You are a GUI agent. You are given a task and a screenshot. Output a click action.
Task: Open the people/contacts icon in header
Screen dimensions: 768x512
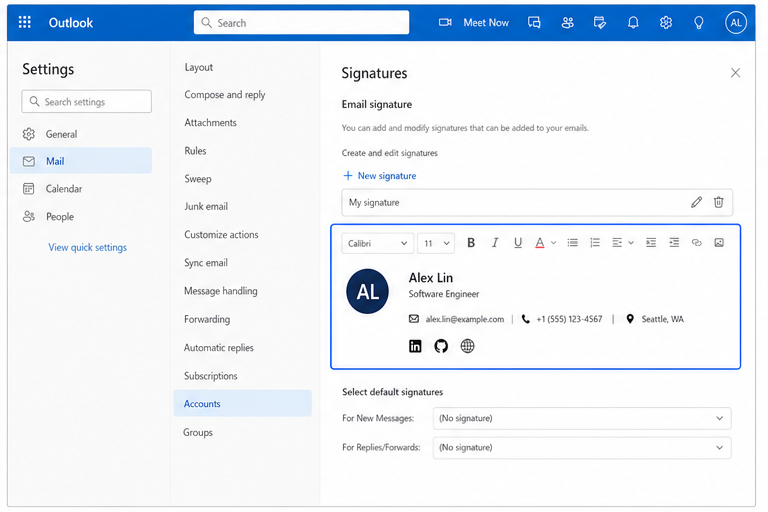[x=567, y=23]
